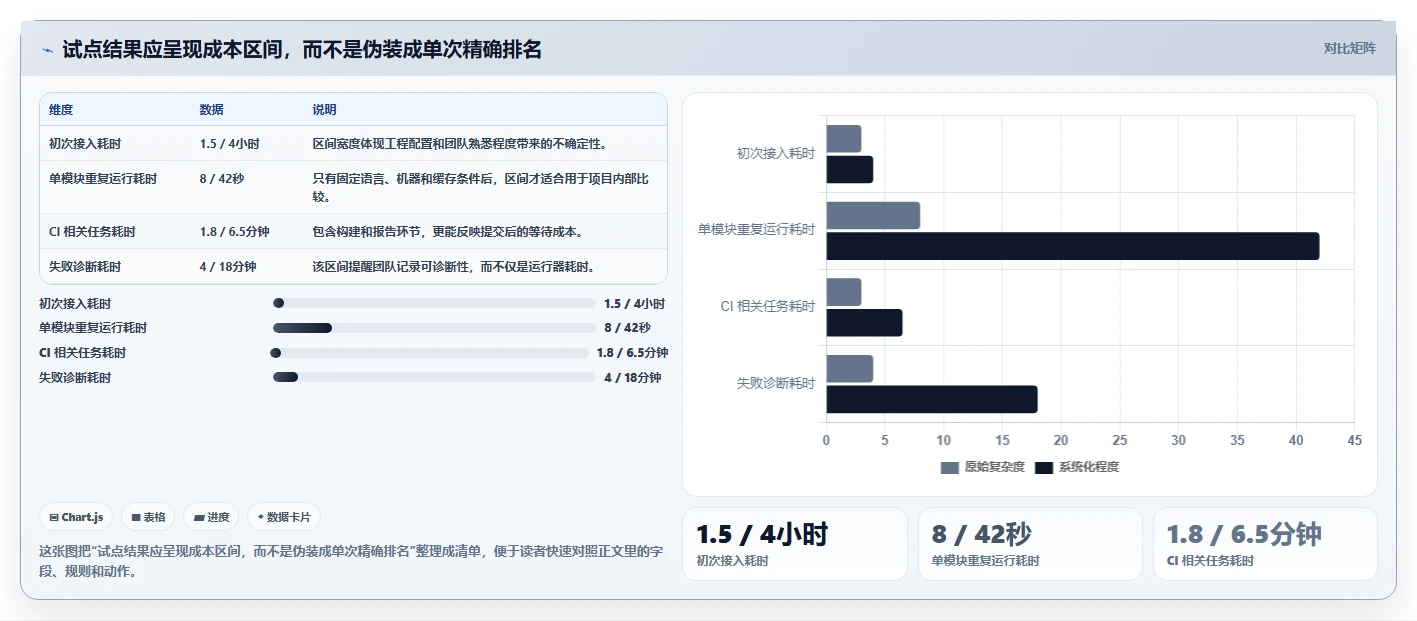Toggle the 原始复杂度 legend entry

[x=982, y=467]
